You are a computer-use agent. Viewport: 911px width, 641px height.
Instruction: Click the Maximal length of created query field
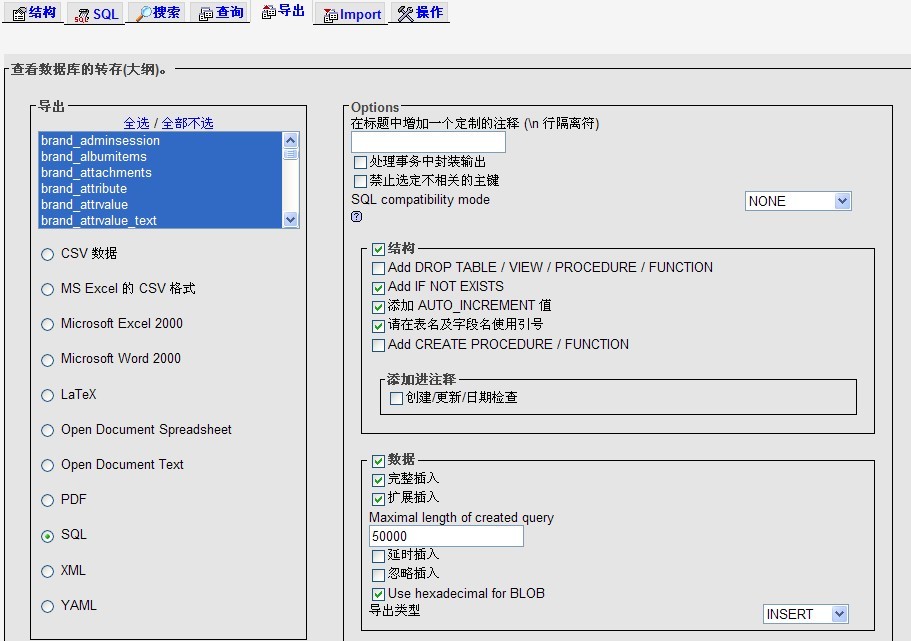click(446, 536)
